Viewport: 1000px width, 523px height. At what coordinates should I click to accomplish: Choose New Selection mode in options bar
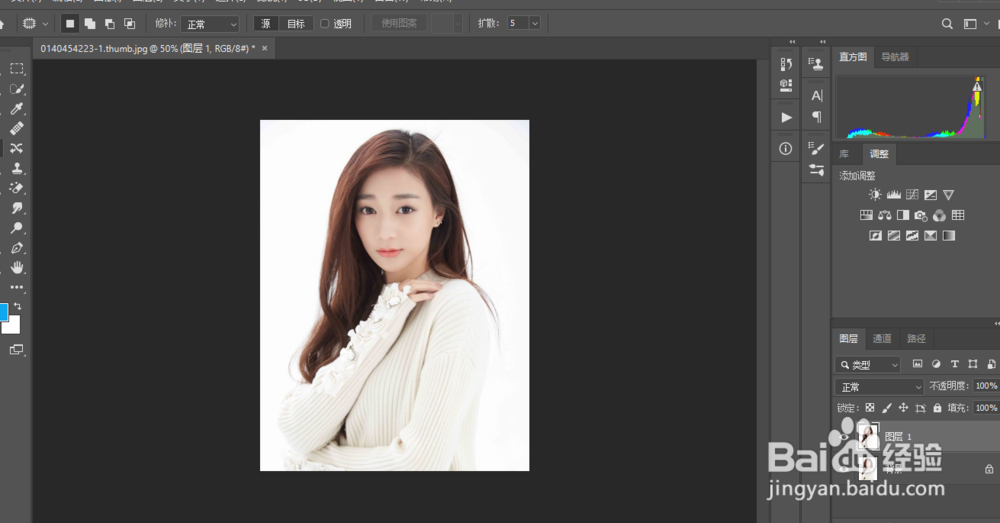(x=70, y=24)
